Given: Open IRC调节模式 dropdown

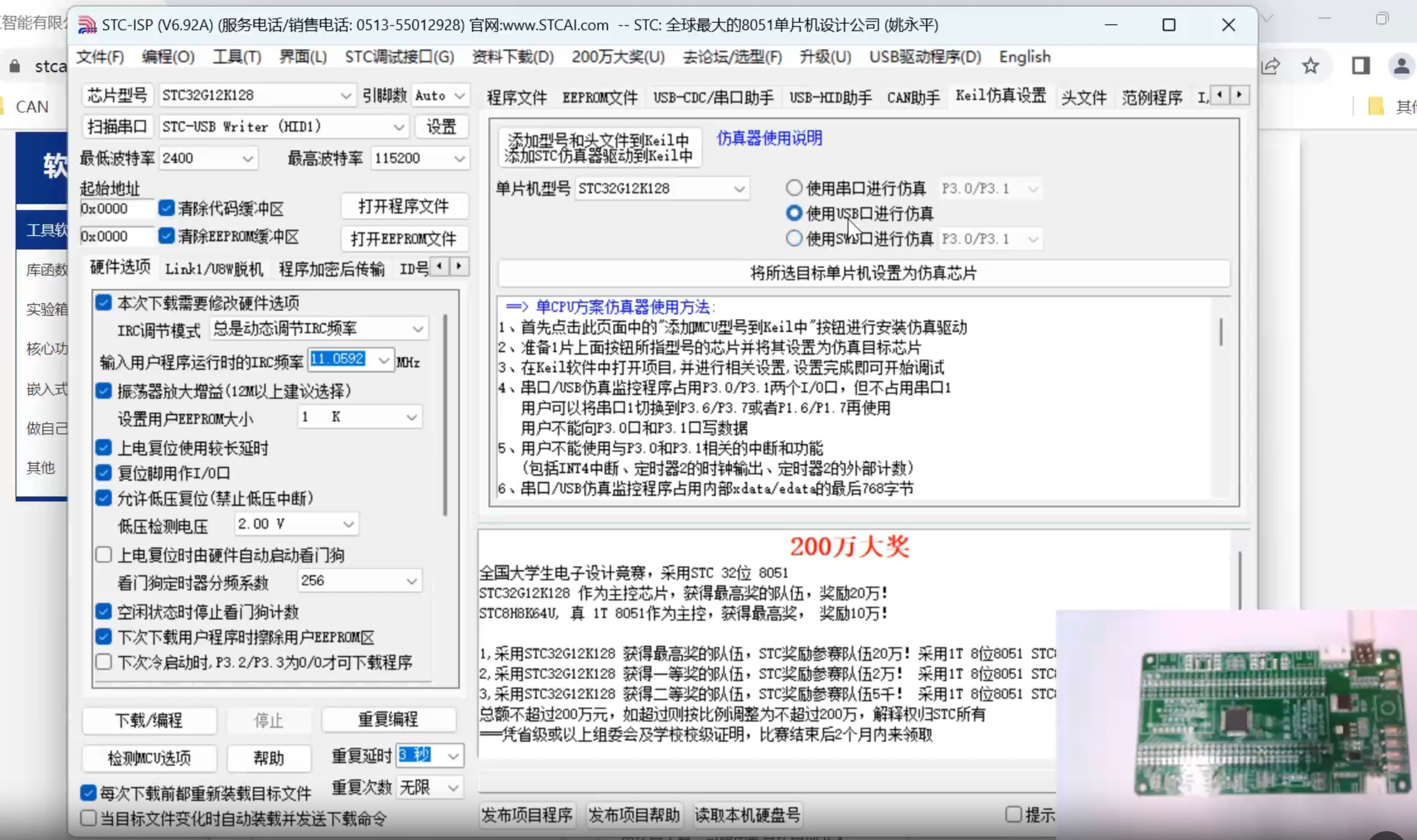Looking at the screenshot, I should [319, 328].
